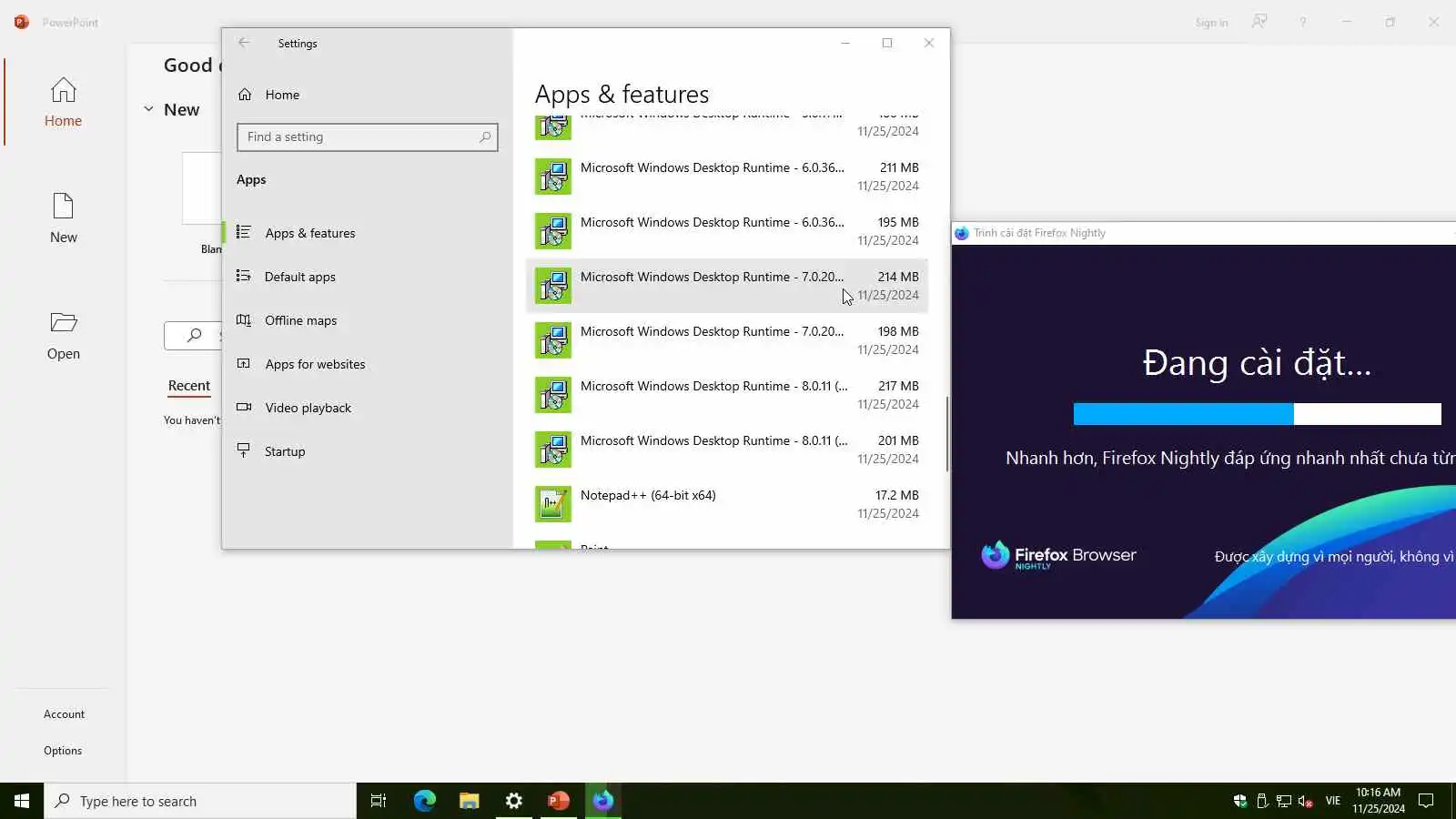Click the Firefox Nightly installer title bar icon
Screen dimensions: 1456x819
[x=962, y=233]
